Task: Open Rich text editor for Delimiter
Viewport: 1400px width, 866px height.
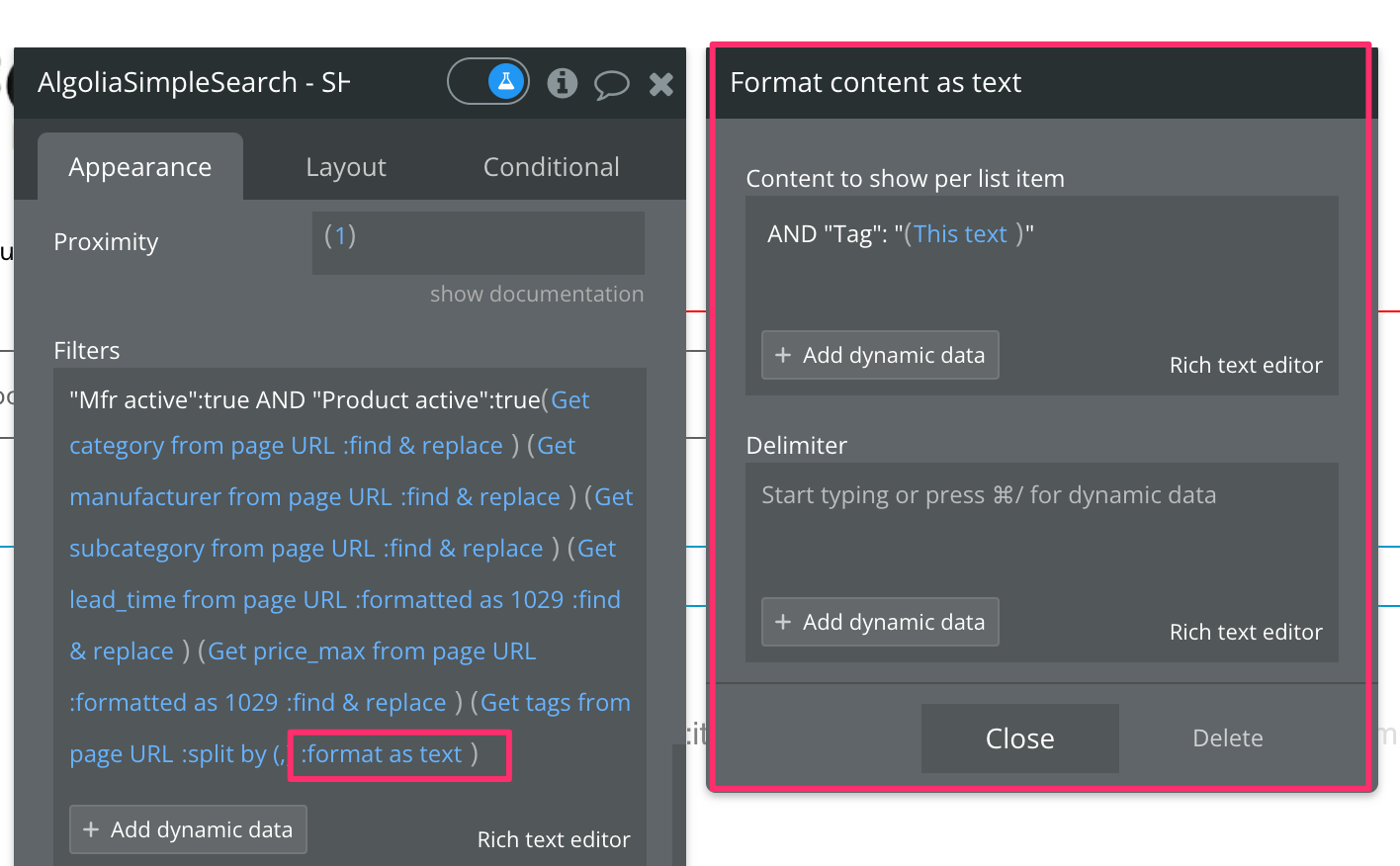Action: [x=1246, y=632]
